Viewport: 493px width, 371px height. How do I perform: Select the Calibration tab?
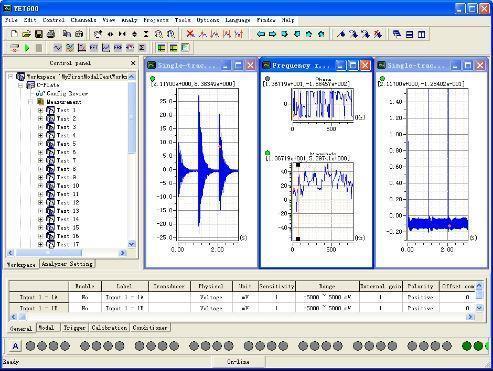pos(109,328)
